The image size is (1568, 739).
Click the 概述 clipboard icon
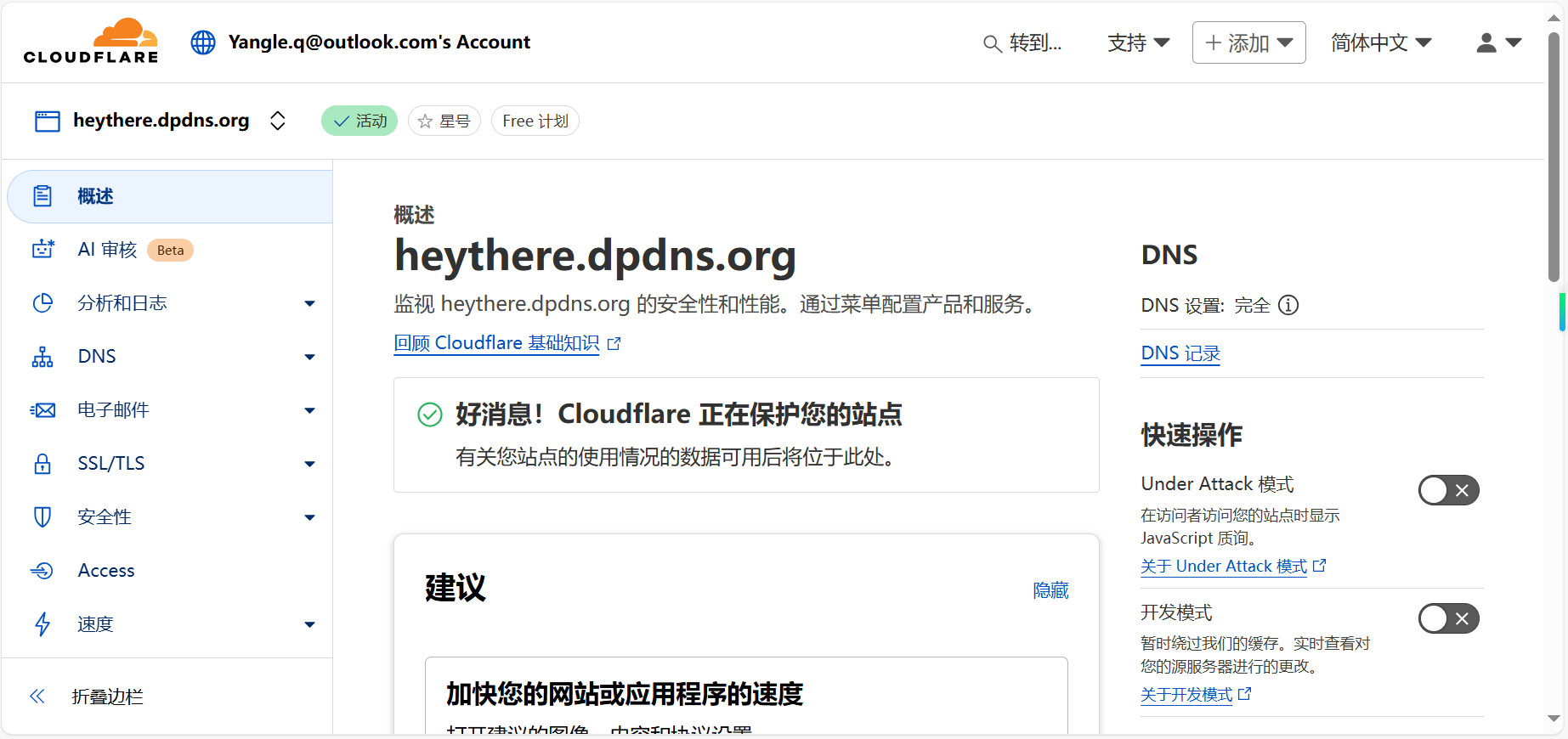[x=42, y=196]
